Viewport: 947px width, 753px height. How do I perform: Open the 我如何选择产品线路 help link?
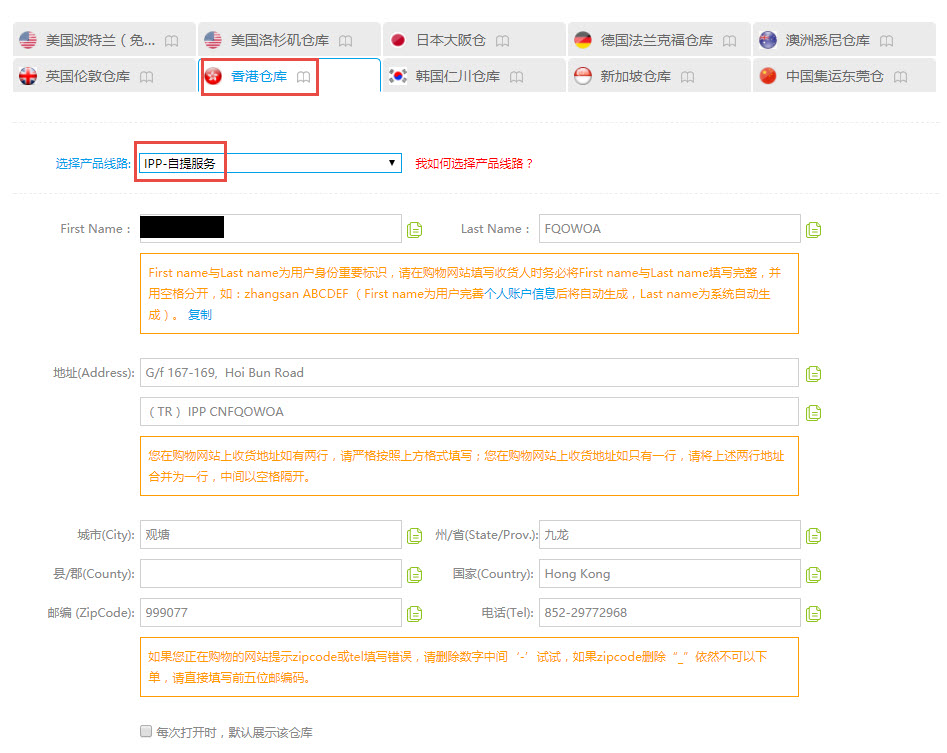[x=474, y=164]
